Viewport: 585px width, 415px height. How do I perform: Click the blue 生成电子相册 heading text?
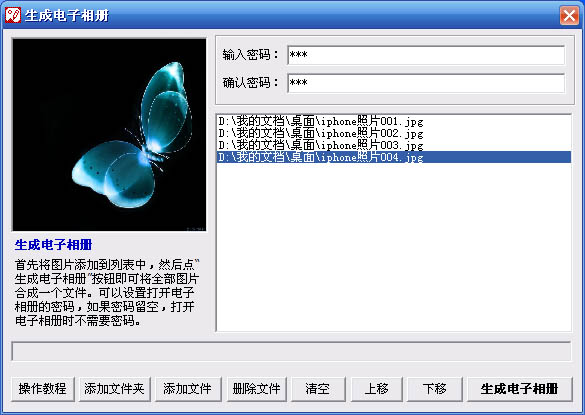click(x=53, y=245)
